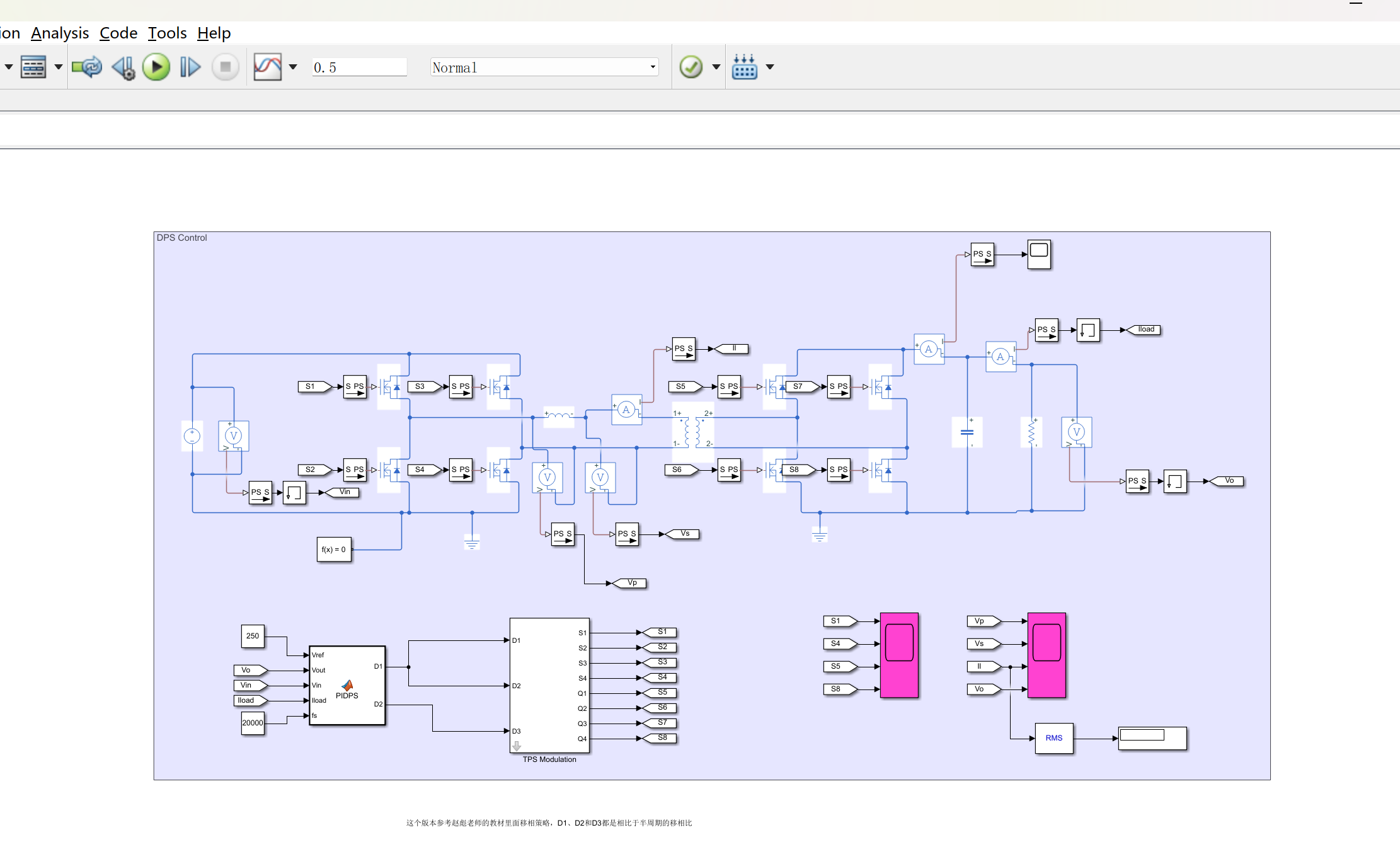Open the Model Configuration Parameters icon

point(33,67)
